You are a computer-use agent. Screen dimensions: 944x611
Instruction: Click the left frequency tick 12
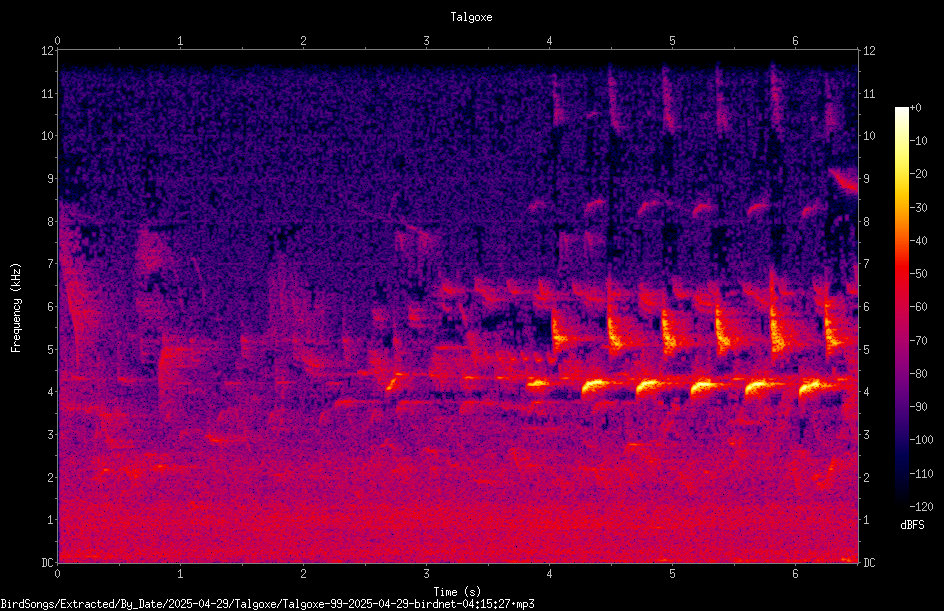coord(48,51)
